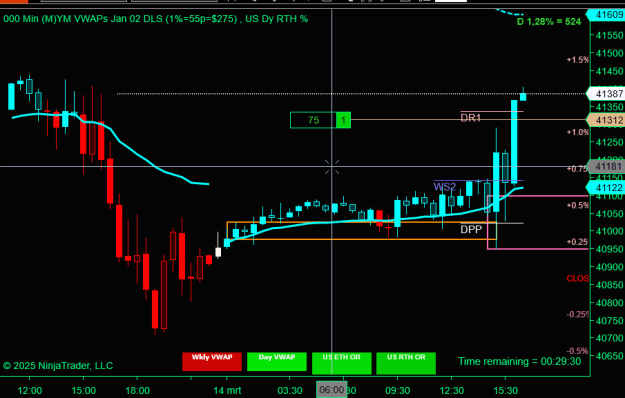Click the 41387 current price marker
The image size is (625, 398).
tap(606, 94)
